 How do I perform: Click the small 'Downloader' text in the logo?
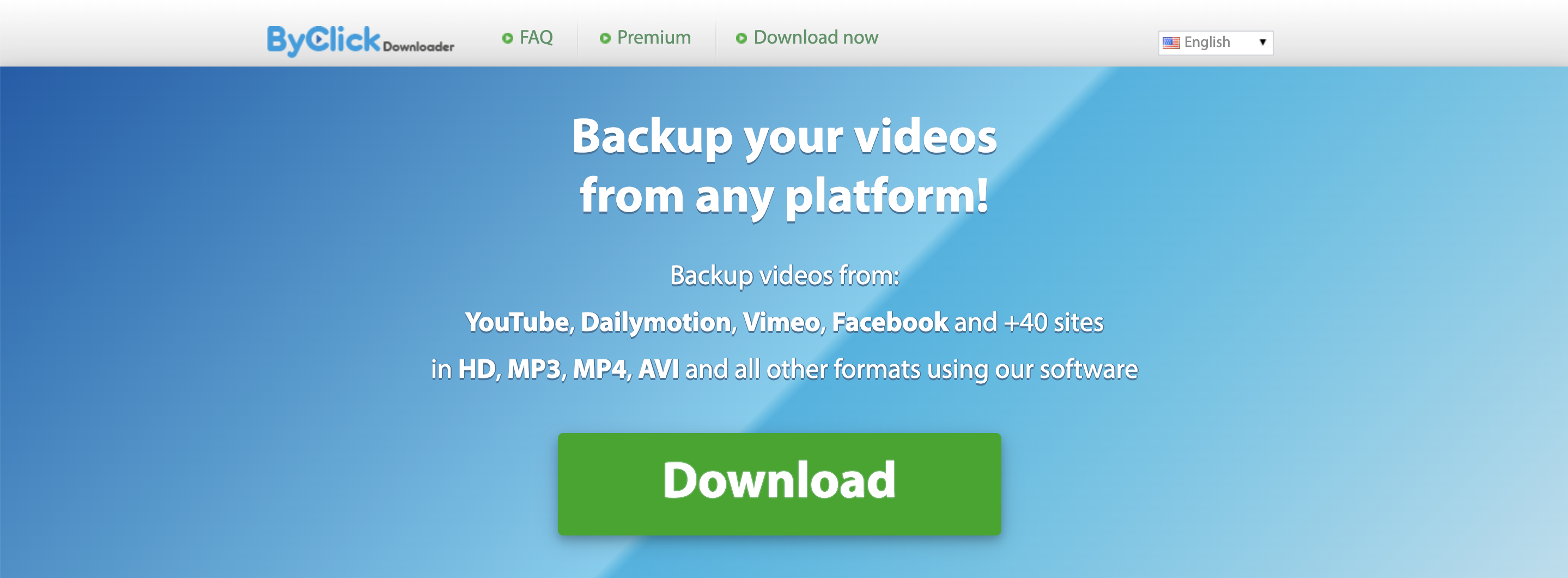tap(419, 47)
